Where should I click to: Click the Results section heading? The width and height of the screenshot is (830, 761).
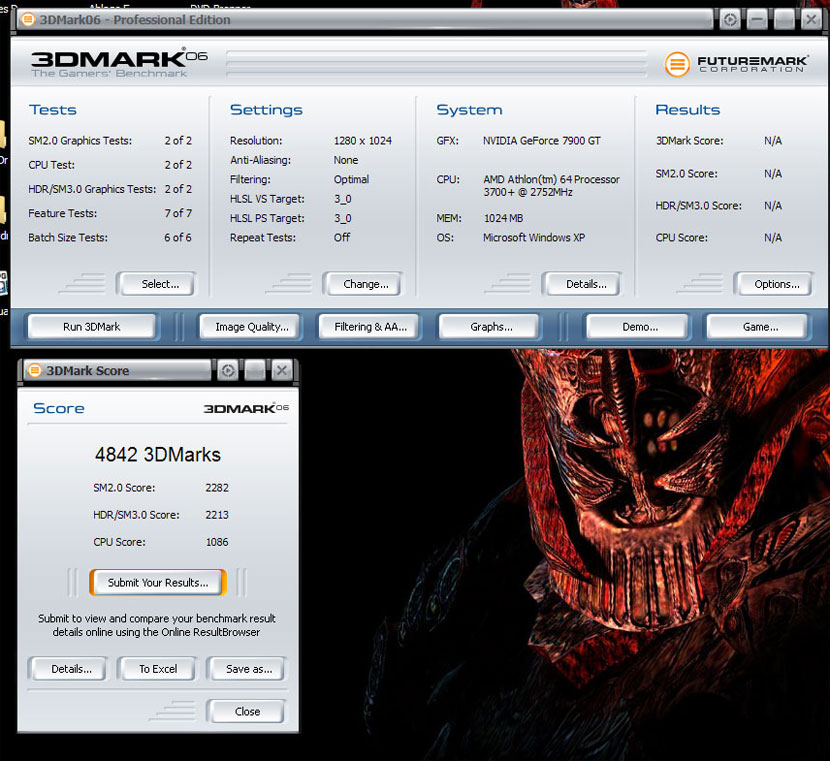click(688, 110)
